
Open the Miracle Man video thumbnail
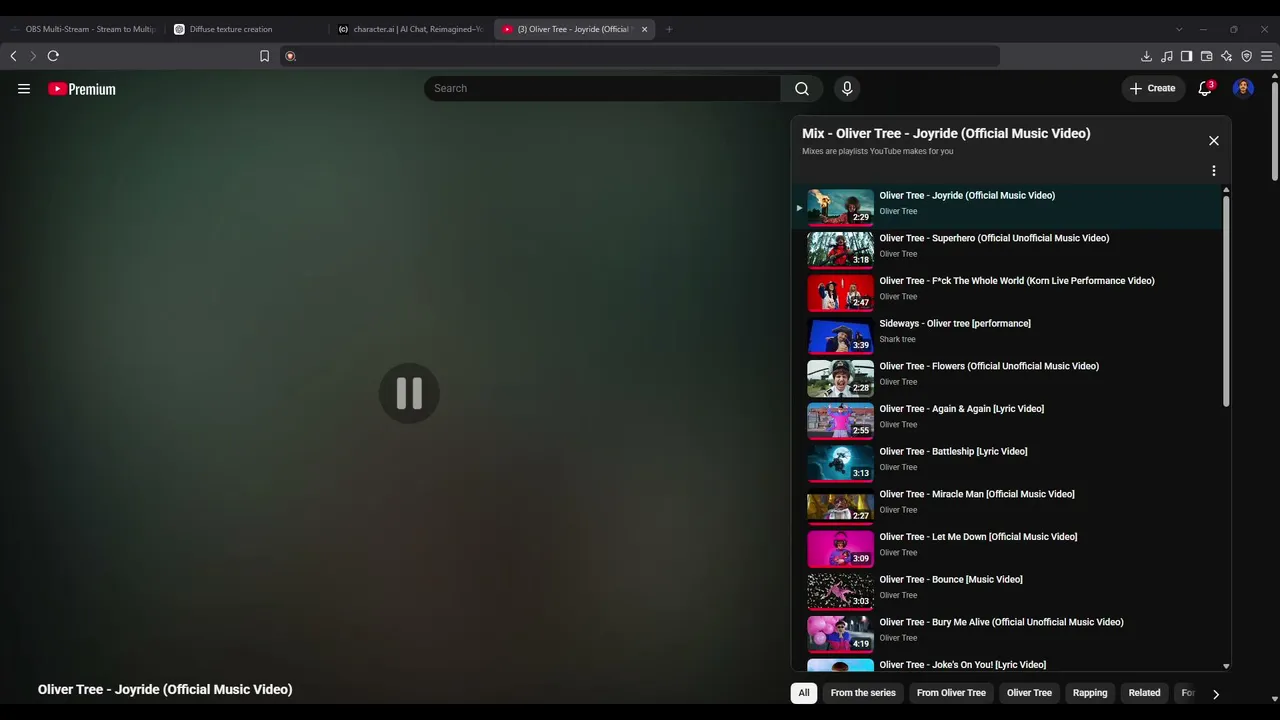[x=840, y=506]
